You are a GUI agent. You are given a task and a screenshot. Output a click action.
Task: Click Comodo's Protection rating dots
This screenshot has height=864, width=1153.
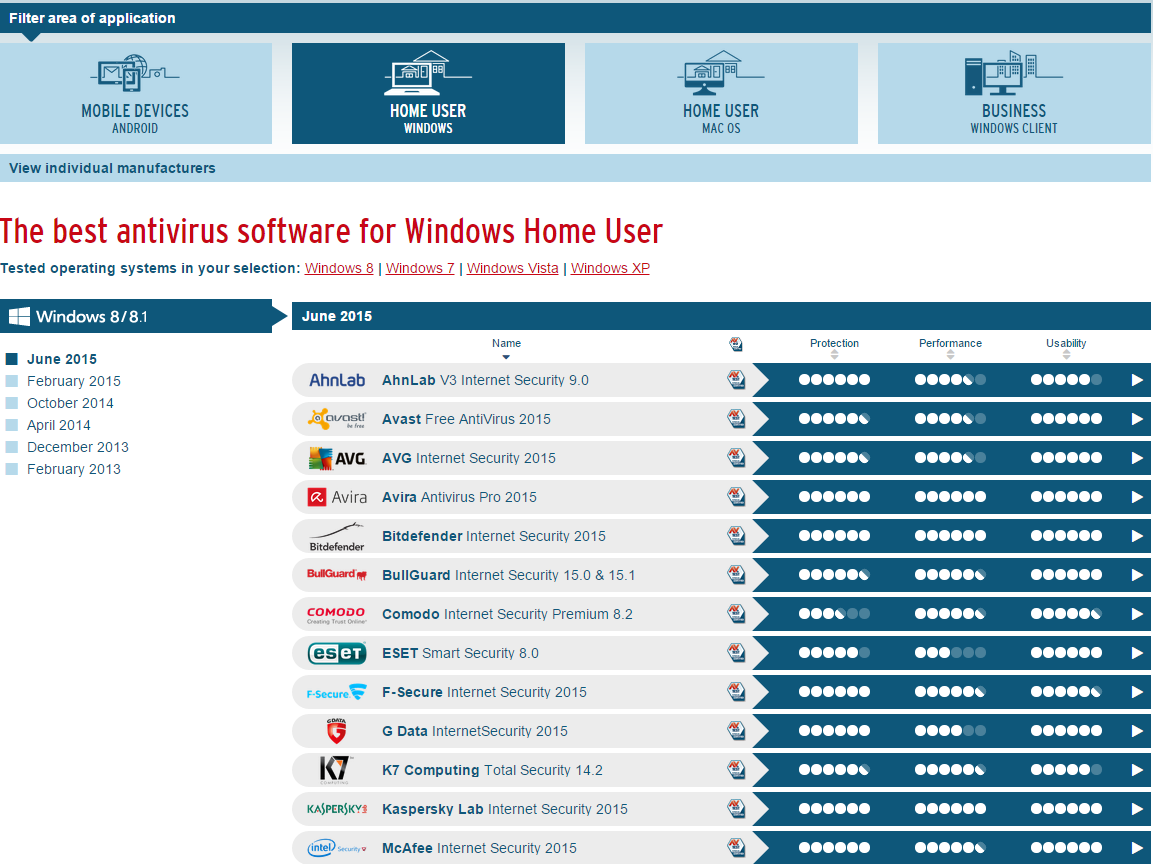[x=834, y=614]
